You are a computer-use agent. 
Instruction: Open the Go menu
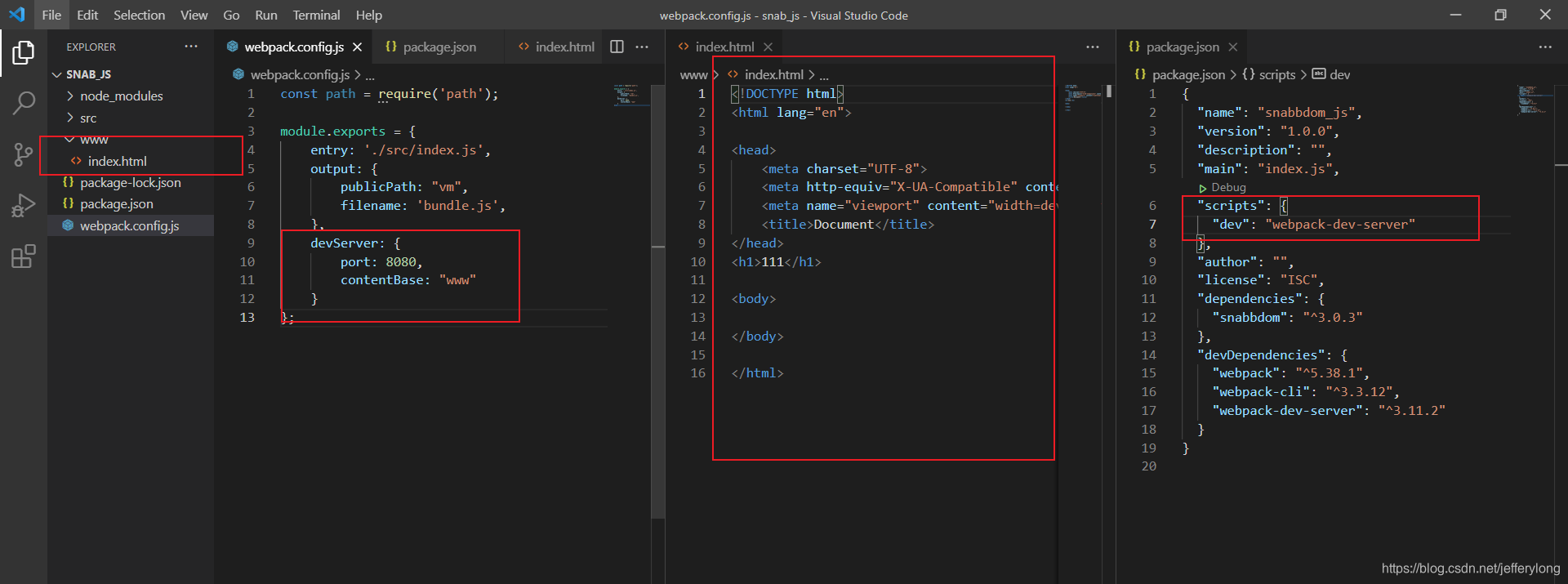click(231, 15)
